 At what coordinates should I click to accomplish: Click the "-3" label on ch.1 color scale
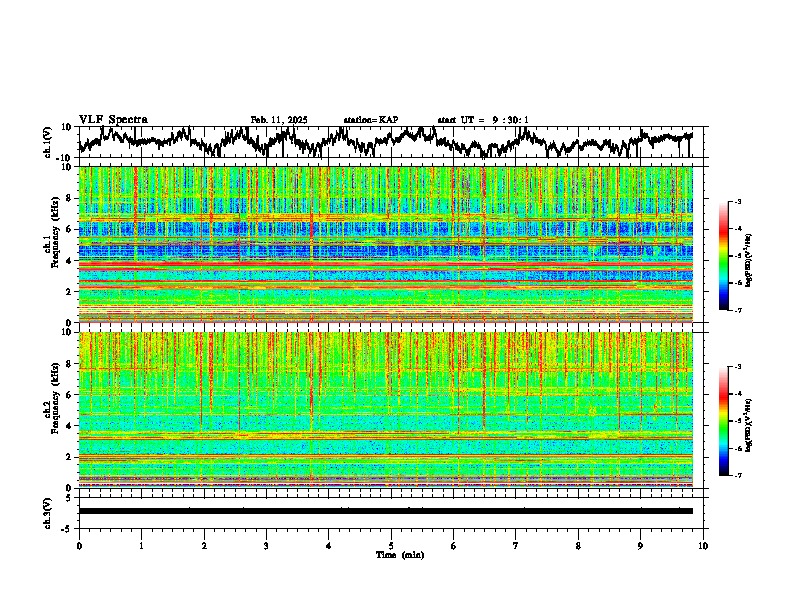point(738,201)
